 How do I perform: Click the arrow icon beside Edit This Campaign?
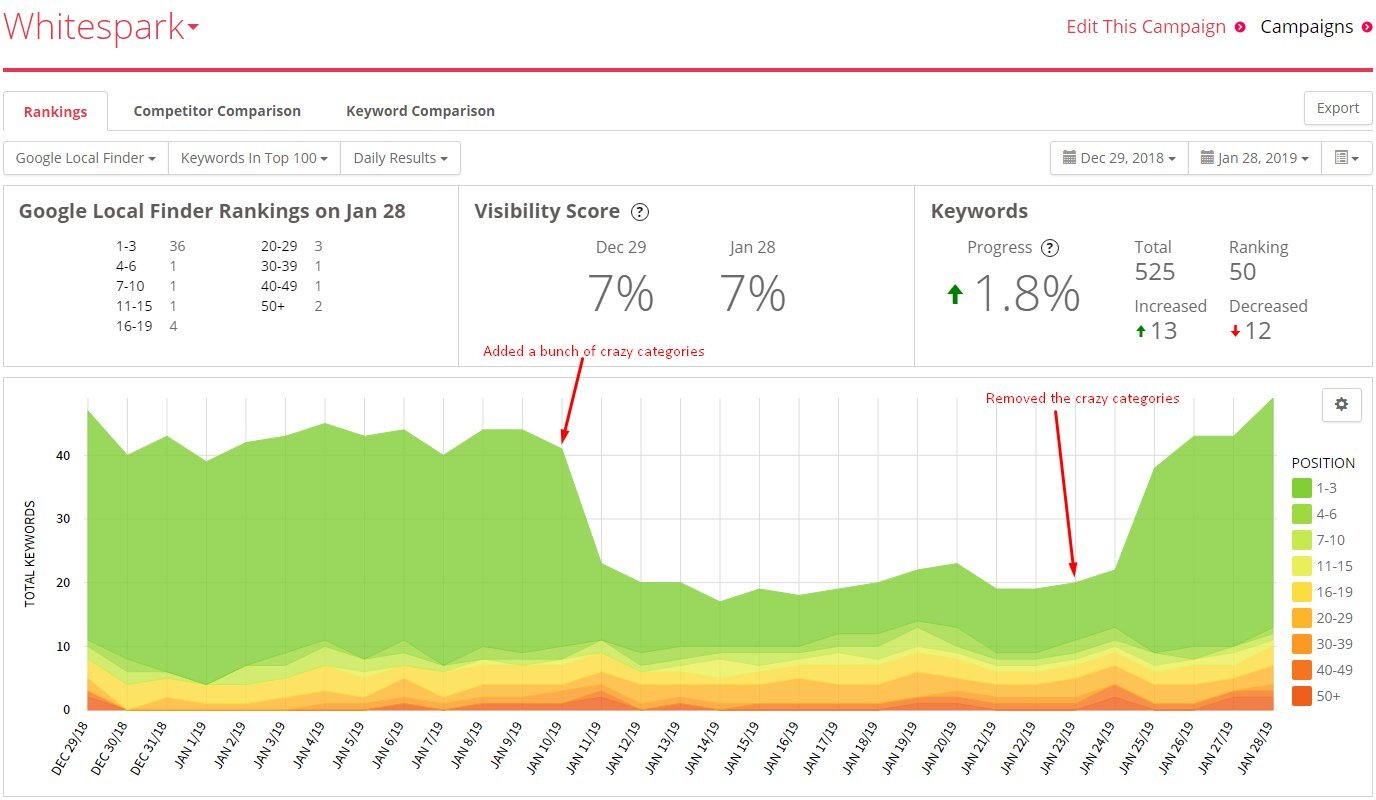tap(1240, 27)
